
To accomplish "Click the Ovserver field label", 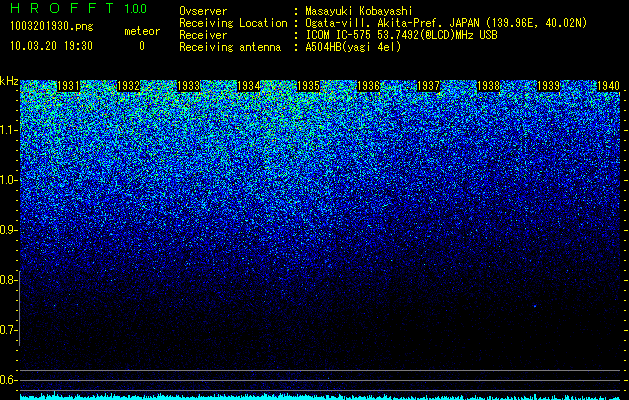I will pos(203,12).
